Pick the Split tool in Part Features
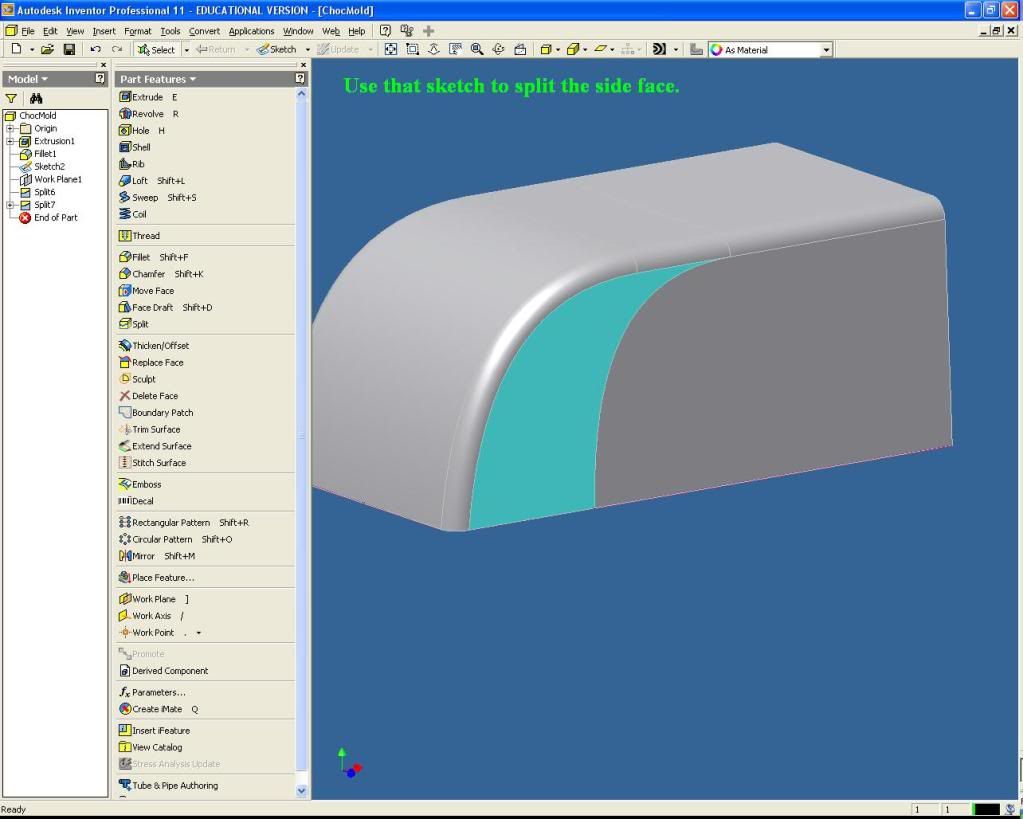Viewport: 1023px width, 819px height. [x=139, y=324]
